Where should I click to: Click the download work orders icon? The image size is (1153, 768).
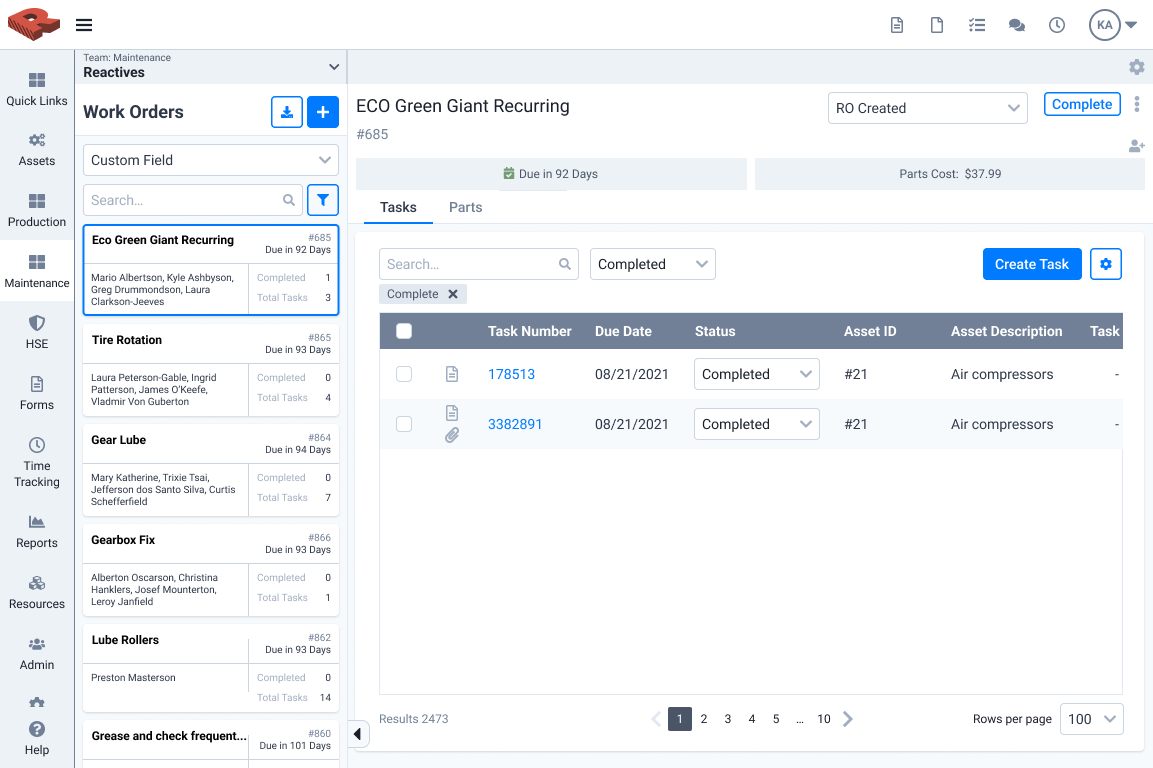tap(287, 112)
